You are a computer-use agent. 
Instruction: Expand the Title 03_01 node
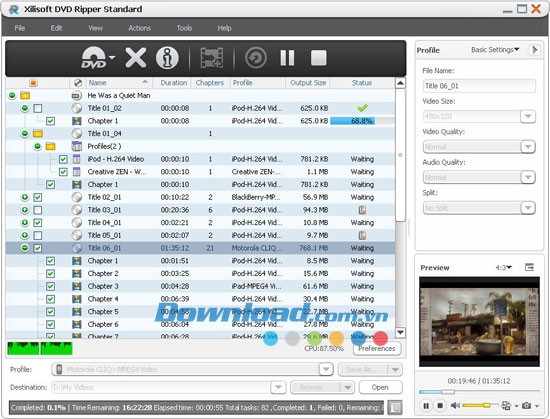tap(25, 210)
